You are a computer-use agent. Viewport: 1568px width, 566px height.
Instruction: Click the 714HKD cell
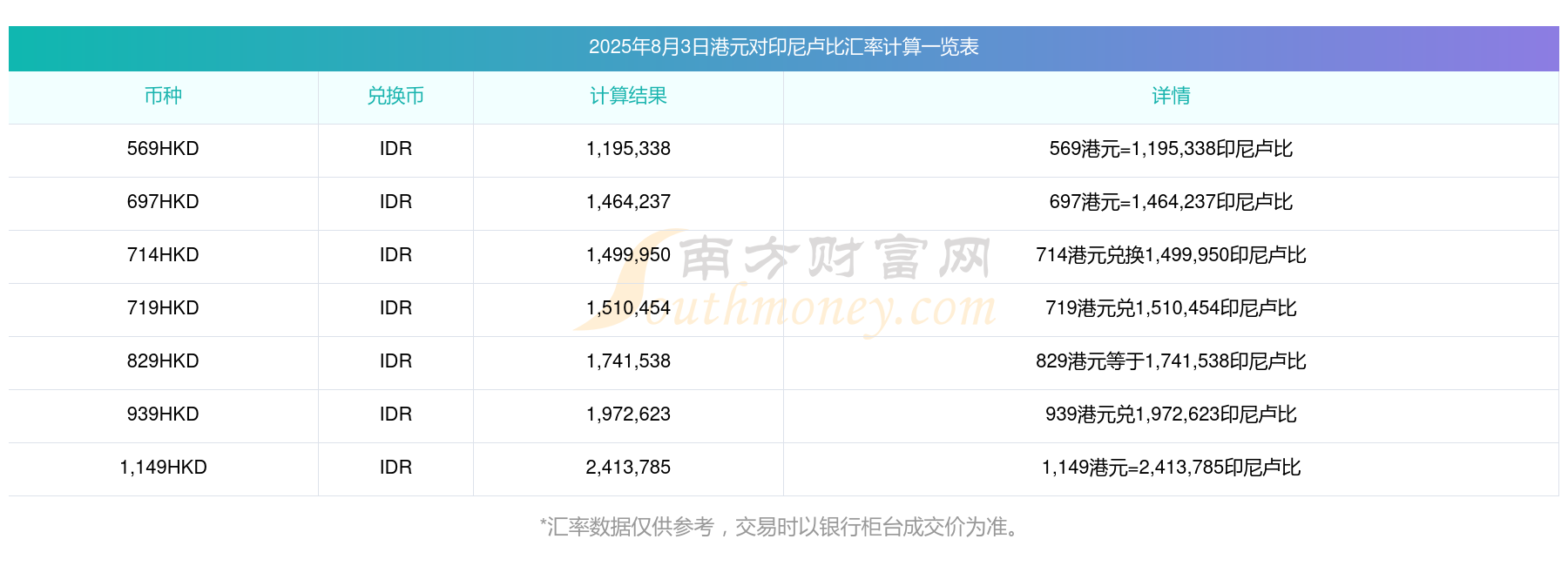163,255
